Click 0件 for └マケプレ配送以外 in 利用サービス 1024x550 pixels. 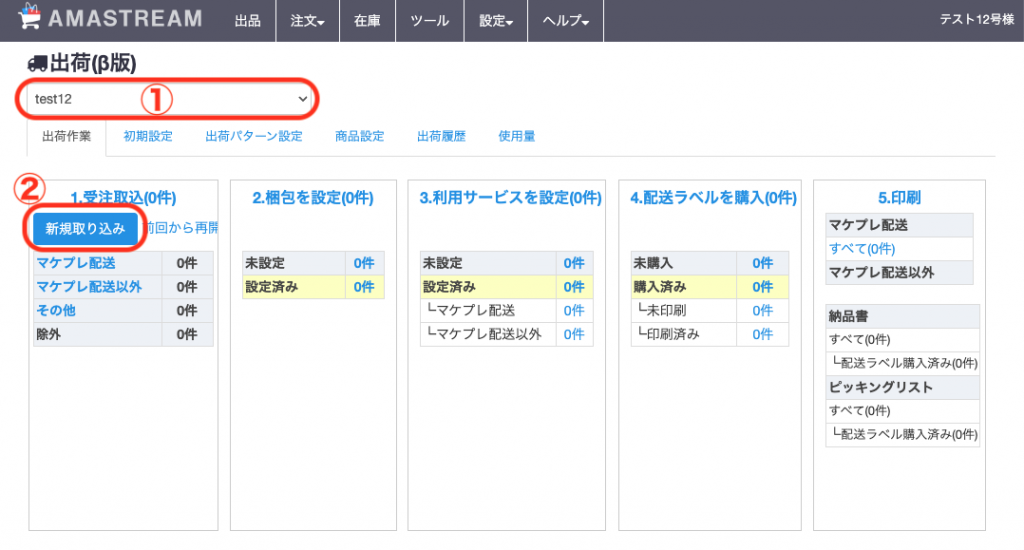coord(574,334)
